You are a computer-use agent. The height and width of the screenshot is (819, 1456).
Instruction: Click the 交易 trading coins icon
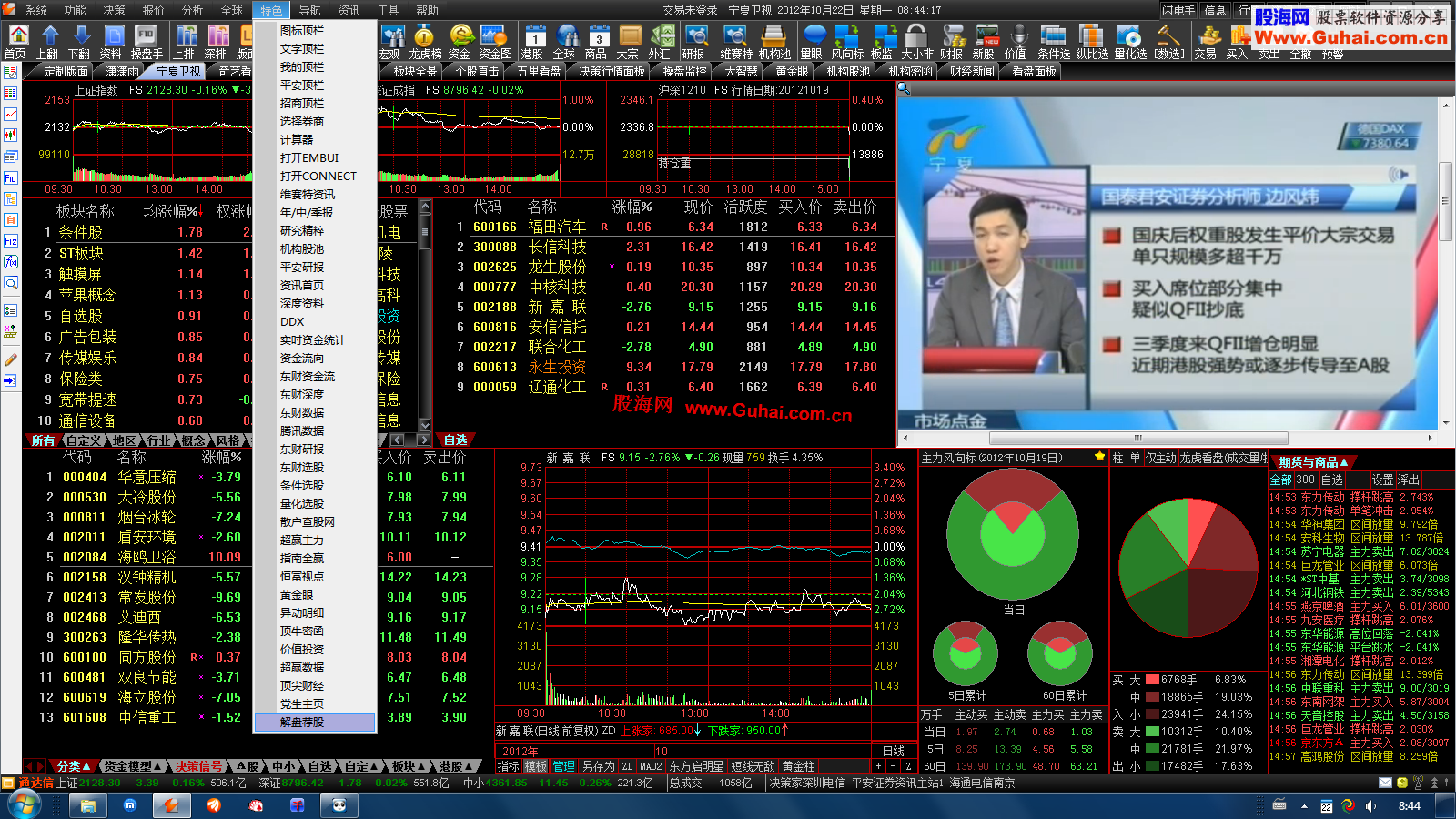[1207, 42]
